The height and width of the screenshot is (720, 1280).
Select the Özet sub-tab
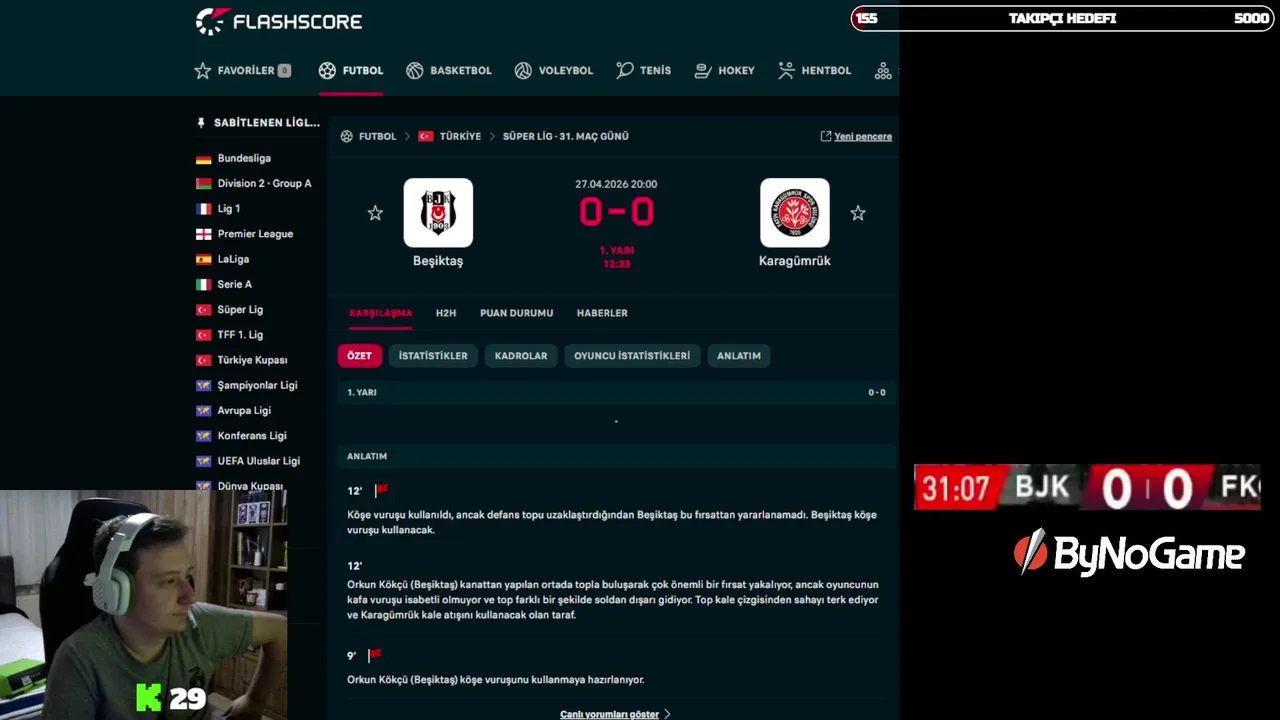tap(359, 356)
